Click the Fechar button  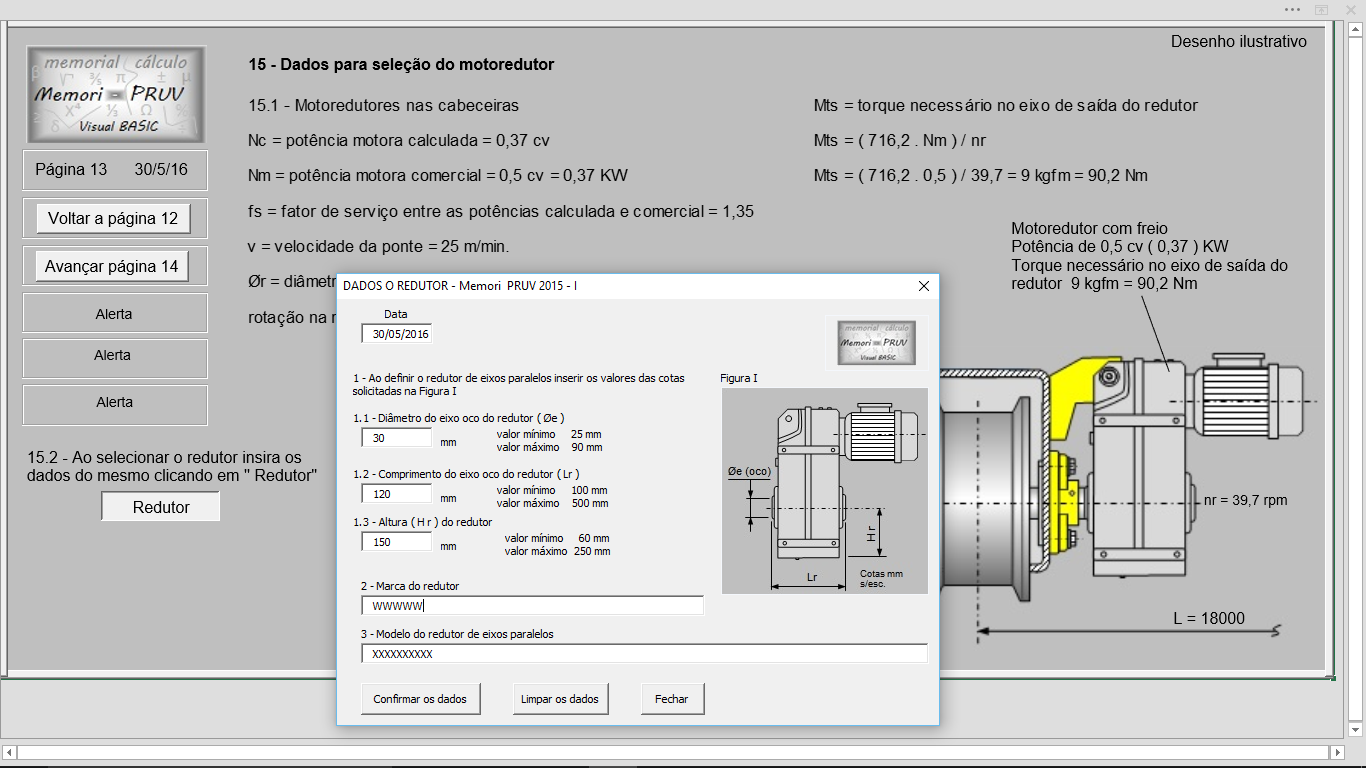coord(672,699)
